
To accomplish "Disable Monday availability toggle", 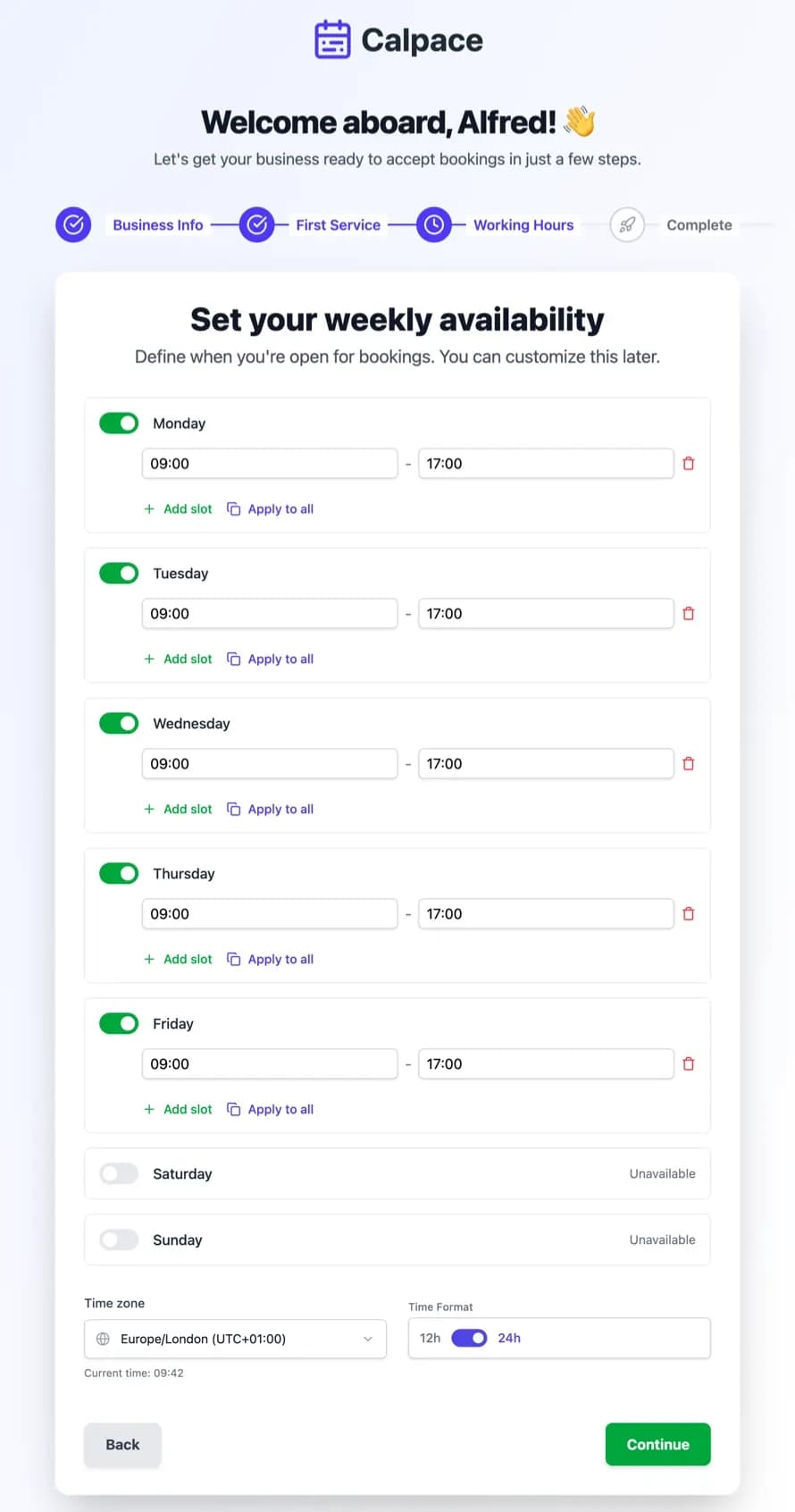I will 119,424.
